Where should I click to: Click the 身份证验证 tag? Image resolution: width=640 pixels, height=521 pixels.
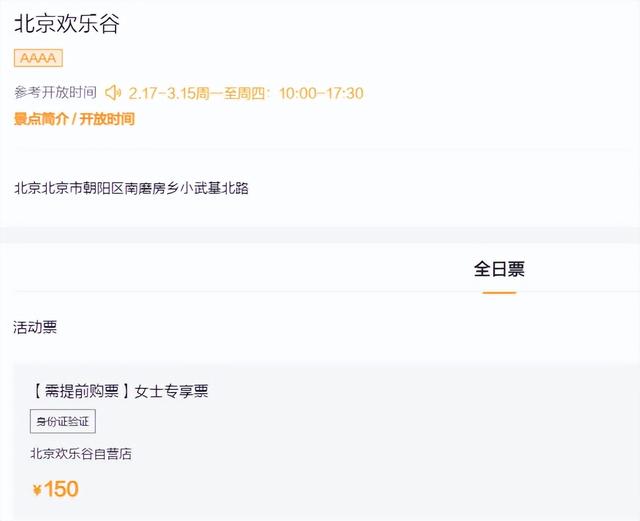[x=63, y=421]
